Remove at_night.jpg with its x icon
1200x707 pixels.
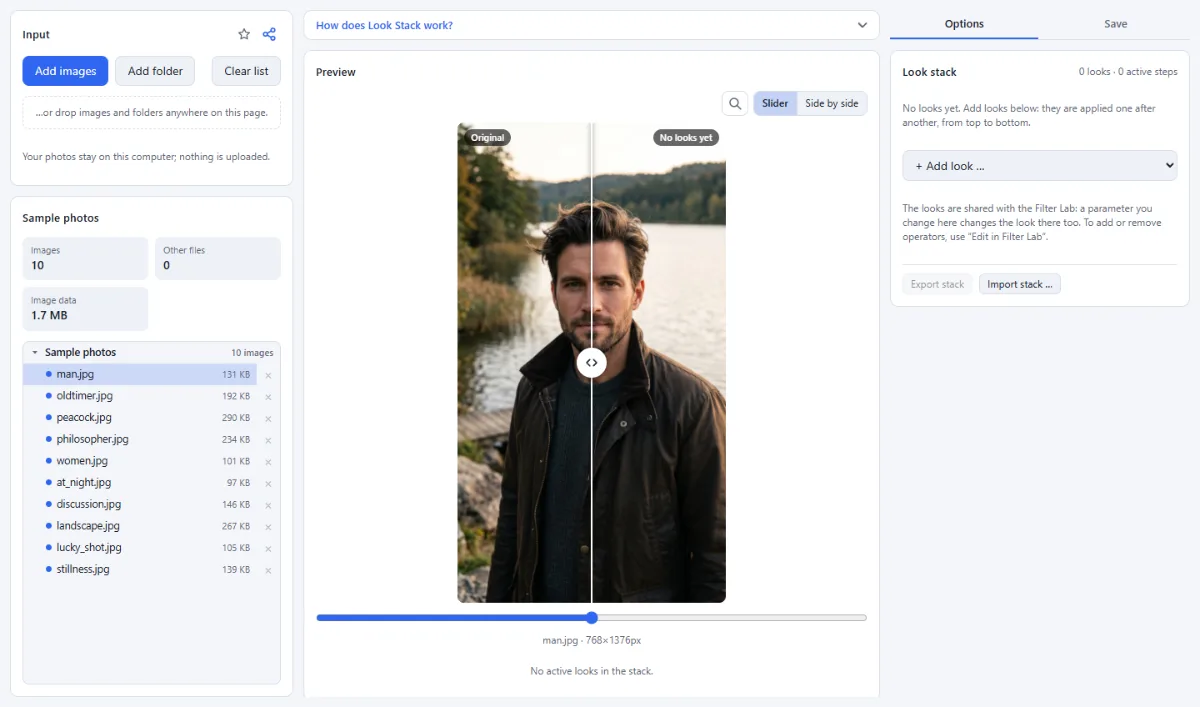click(268, 483)
